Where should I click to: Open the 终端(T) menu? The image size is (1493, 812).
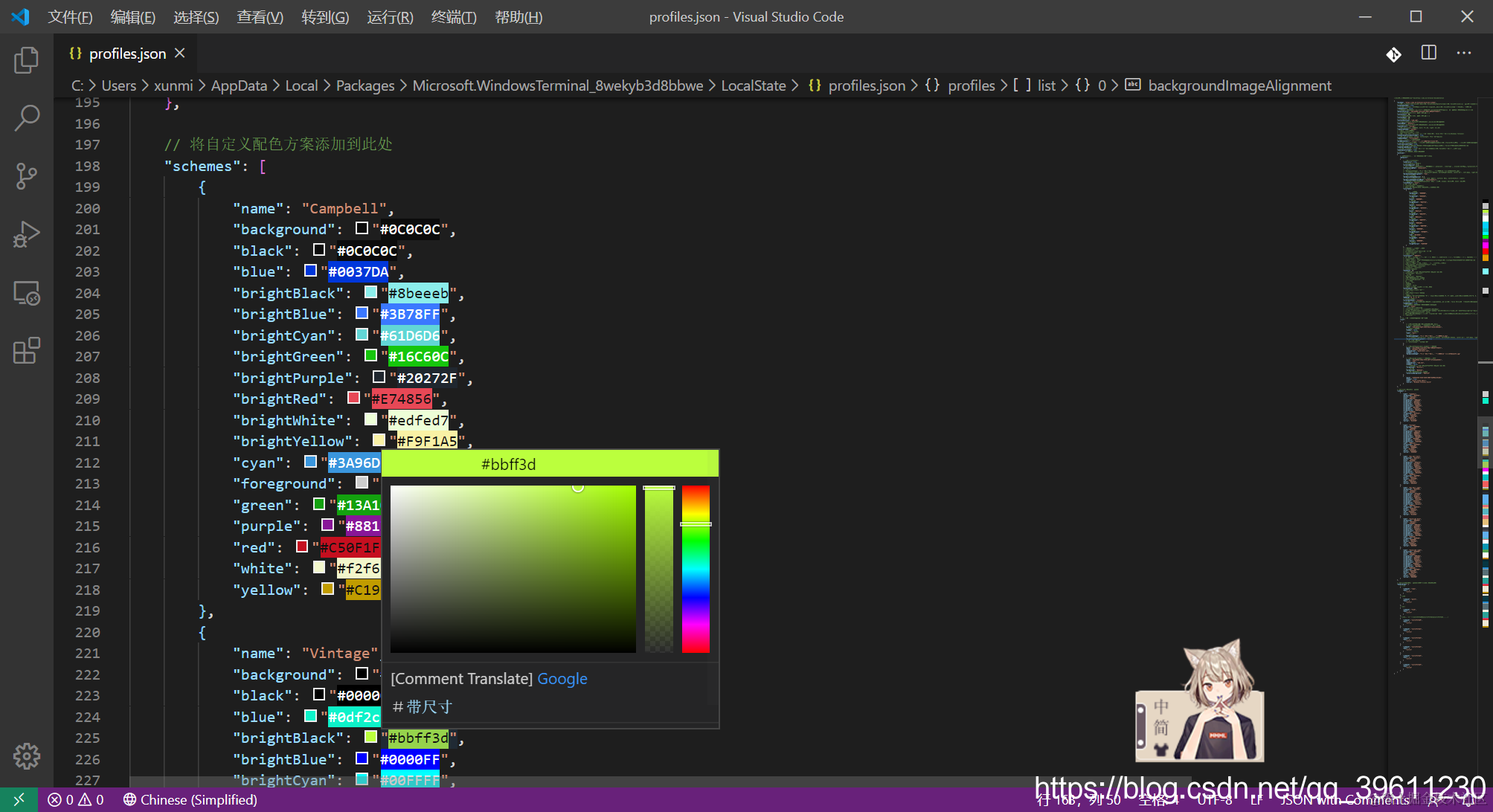point(453,17)
